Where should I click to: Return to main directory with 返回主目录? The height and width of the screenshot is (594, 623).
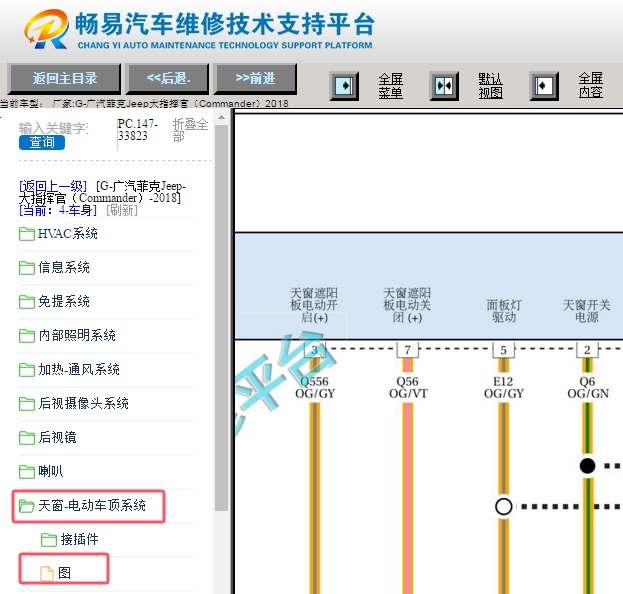pos(65,78)
